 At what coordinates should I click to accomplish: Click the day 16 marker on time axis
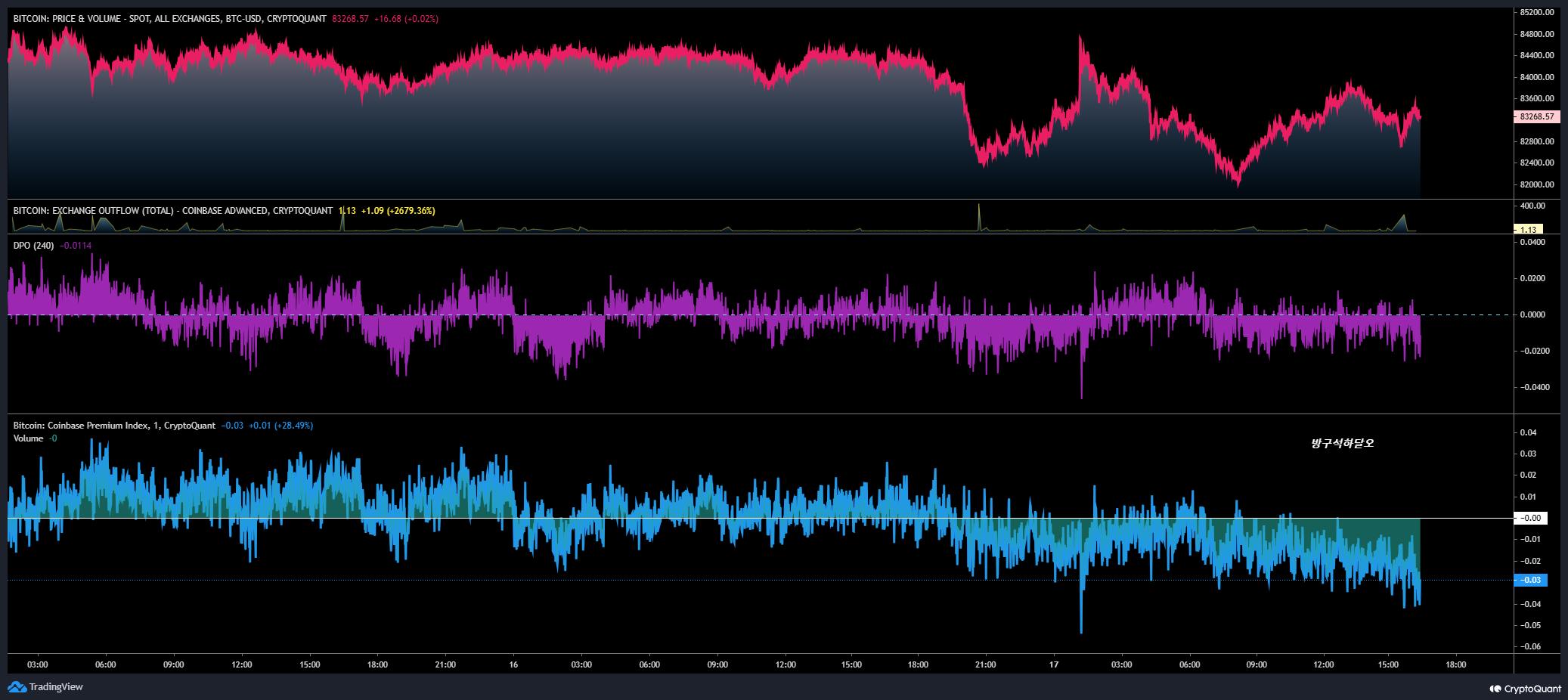513,664
